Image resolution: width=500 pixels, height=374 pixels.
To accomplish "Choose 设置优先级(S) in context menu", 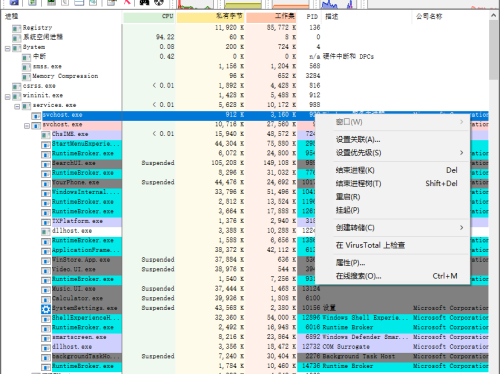I will [x=392, y=153].
